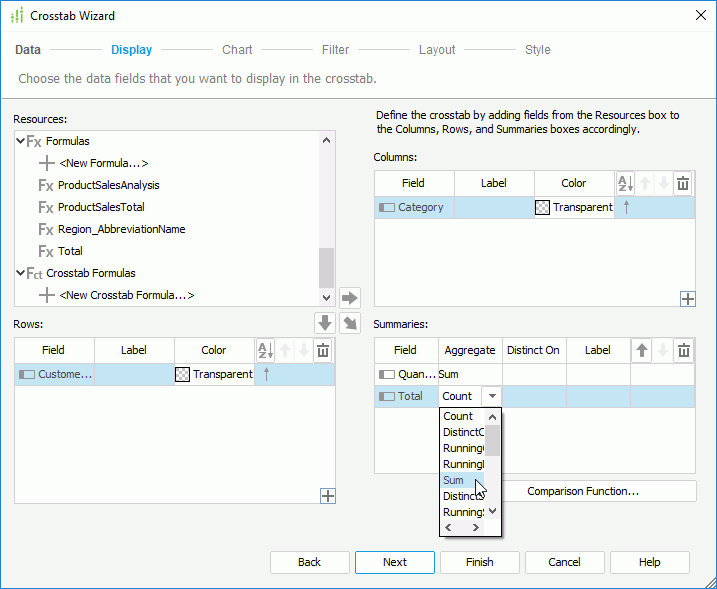Click the add-to-Rows down arrow button
717x589 pixels.
click(x=325, y=323)
